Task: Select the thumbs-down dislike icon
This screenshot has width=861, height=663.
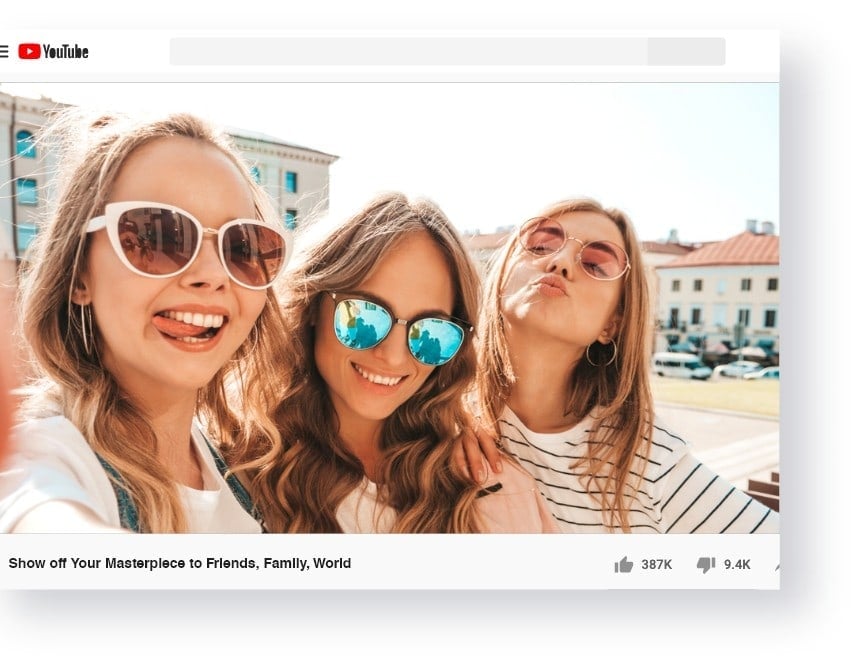Action: (x=707, y=564)
